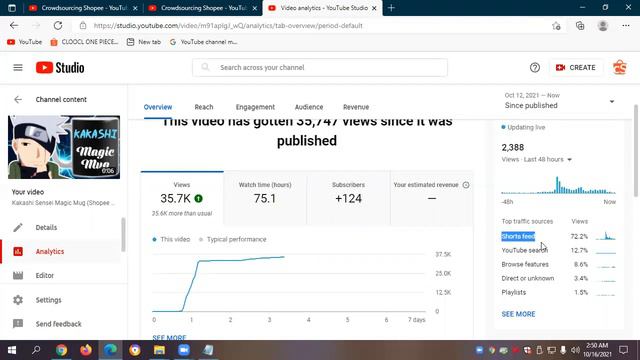Switch to the Audience tab
Viewport: 640px width, 360px height.
pyautogui.click(x=309, y=107)
